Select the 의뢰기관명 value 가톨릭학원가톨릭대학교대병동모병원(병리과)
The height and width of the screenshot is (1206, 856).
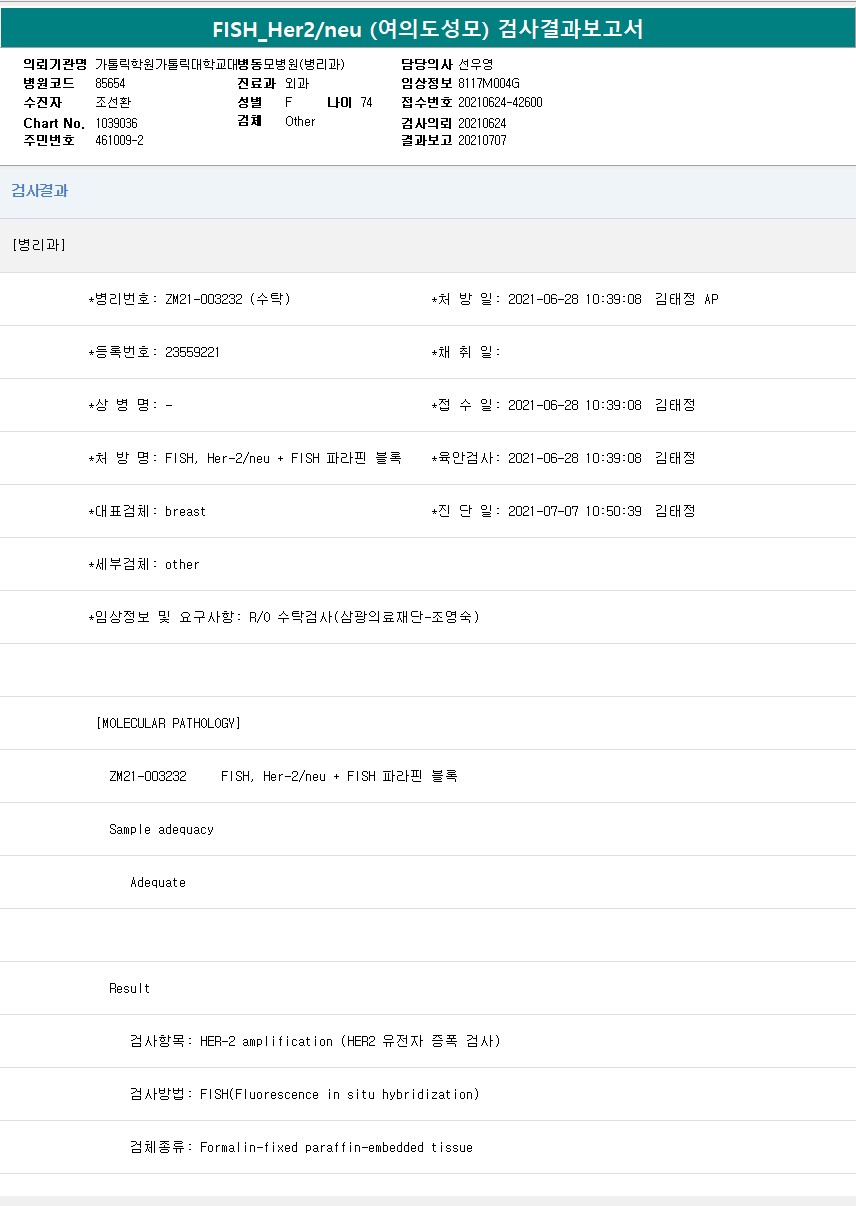(220, 64)
